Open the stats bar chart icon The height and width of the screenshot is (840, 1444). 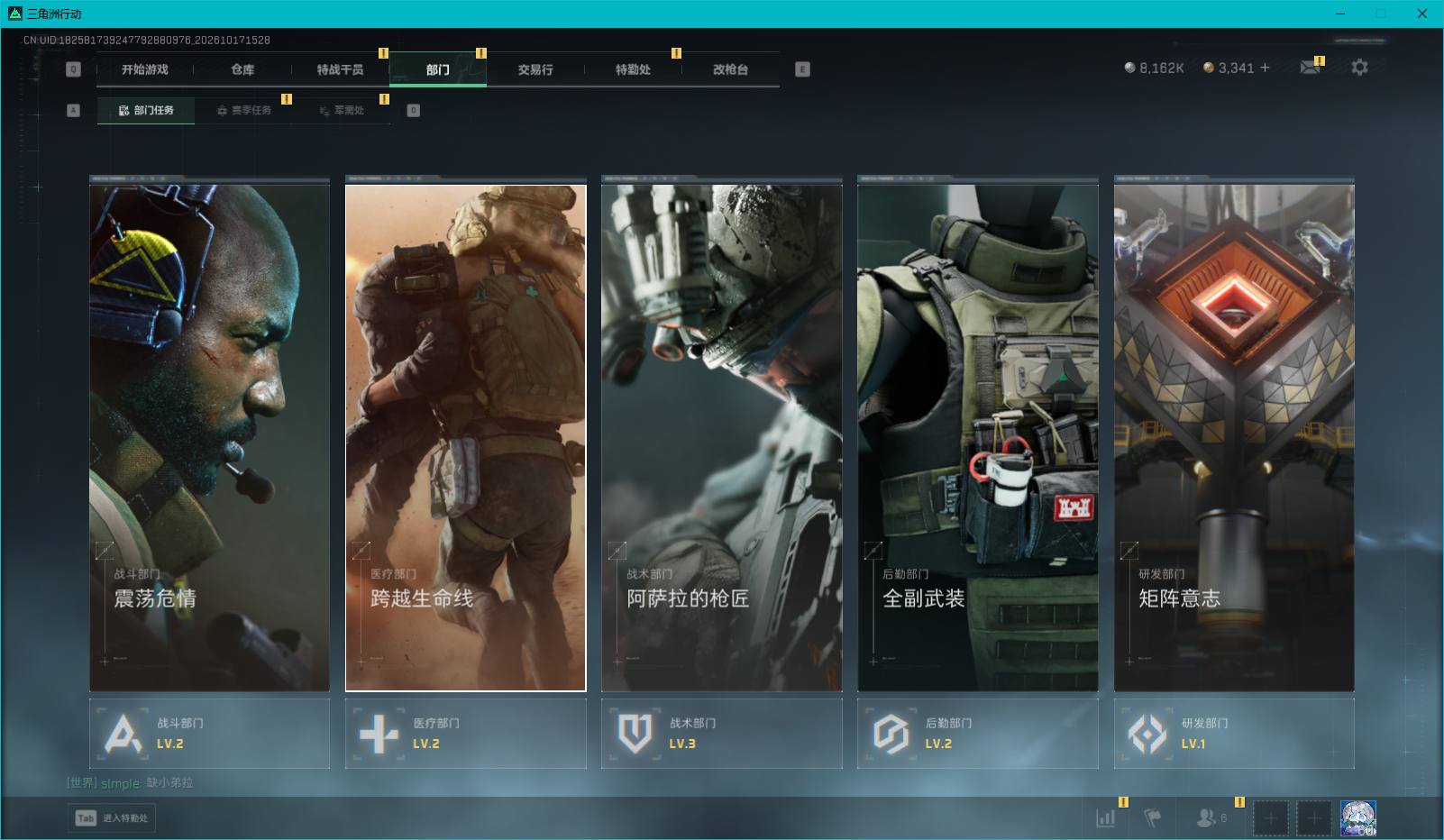pyautogui.click(x=1105, y=818)
